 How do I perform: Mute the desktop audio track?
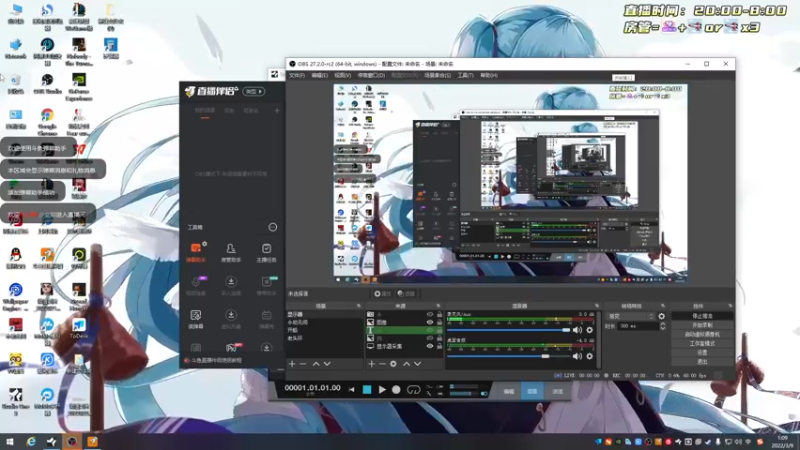click(x=577, y=356)
